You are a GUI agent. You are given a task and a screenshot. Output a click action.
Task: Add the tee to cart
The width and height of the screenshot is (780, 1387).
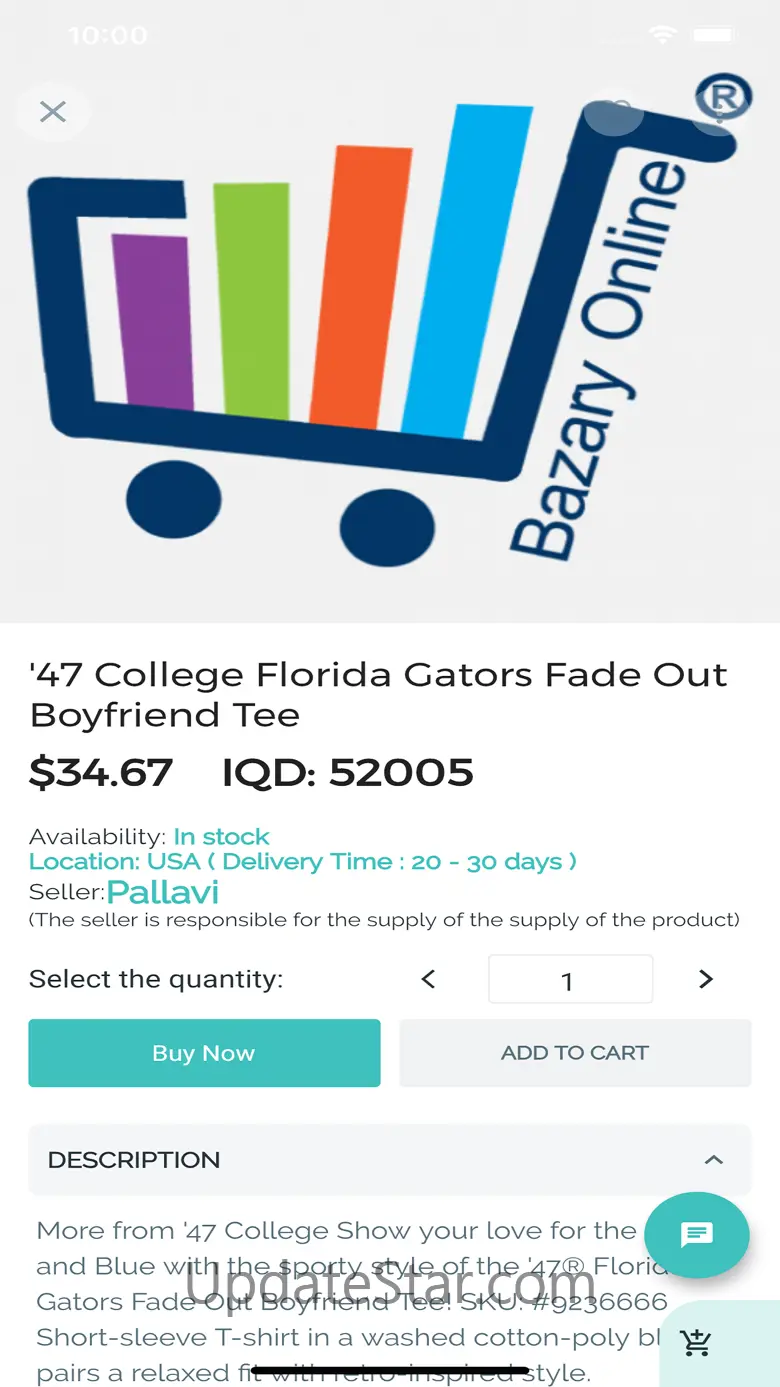tap(575, 1053)
